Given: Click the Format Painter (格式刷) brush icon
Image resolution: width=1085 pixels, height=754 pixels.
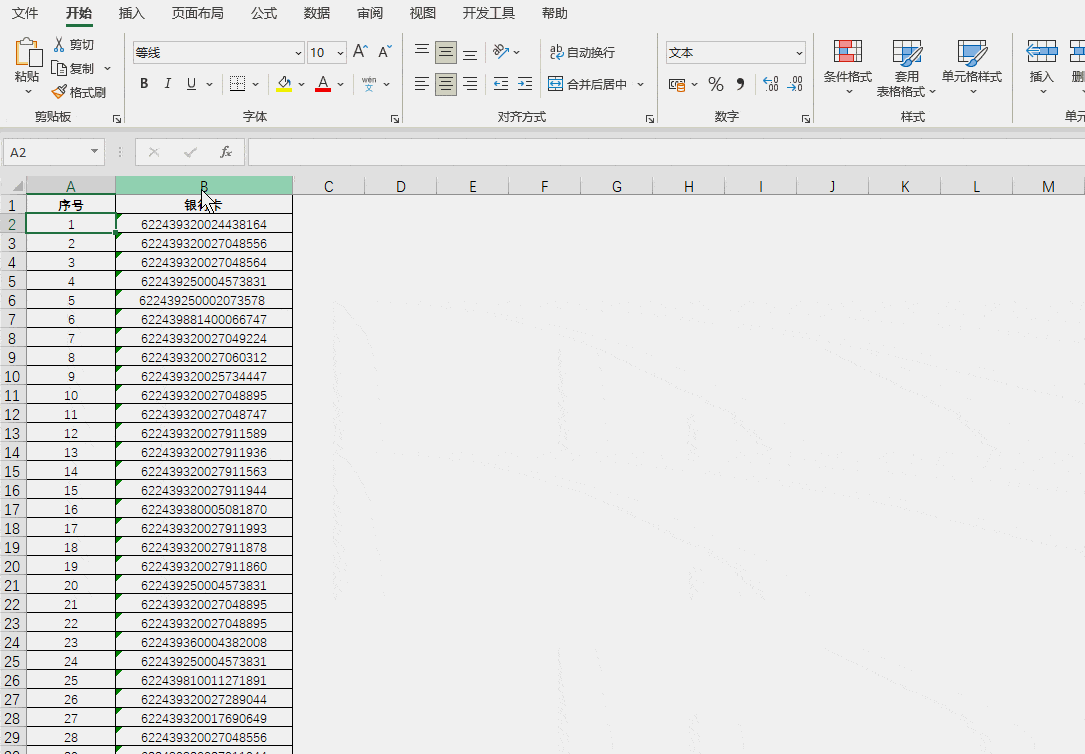Looking at the screenshot, I should pyautogui.click(x=59, y=92).
